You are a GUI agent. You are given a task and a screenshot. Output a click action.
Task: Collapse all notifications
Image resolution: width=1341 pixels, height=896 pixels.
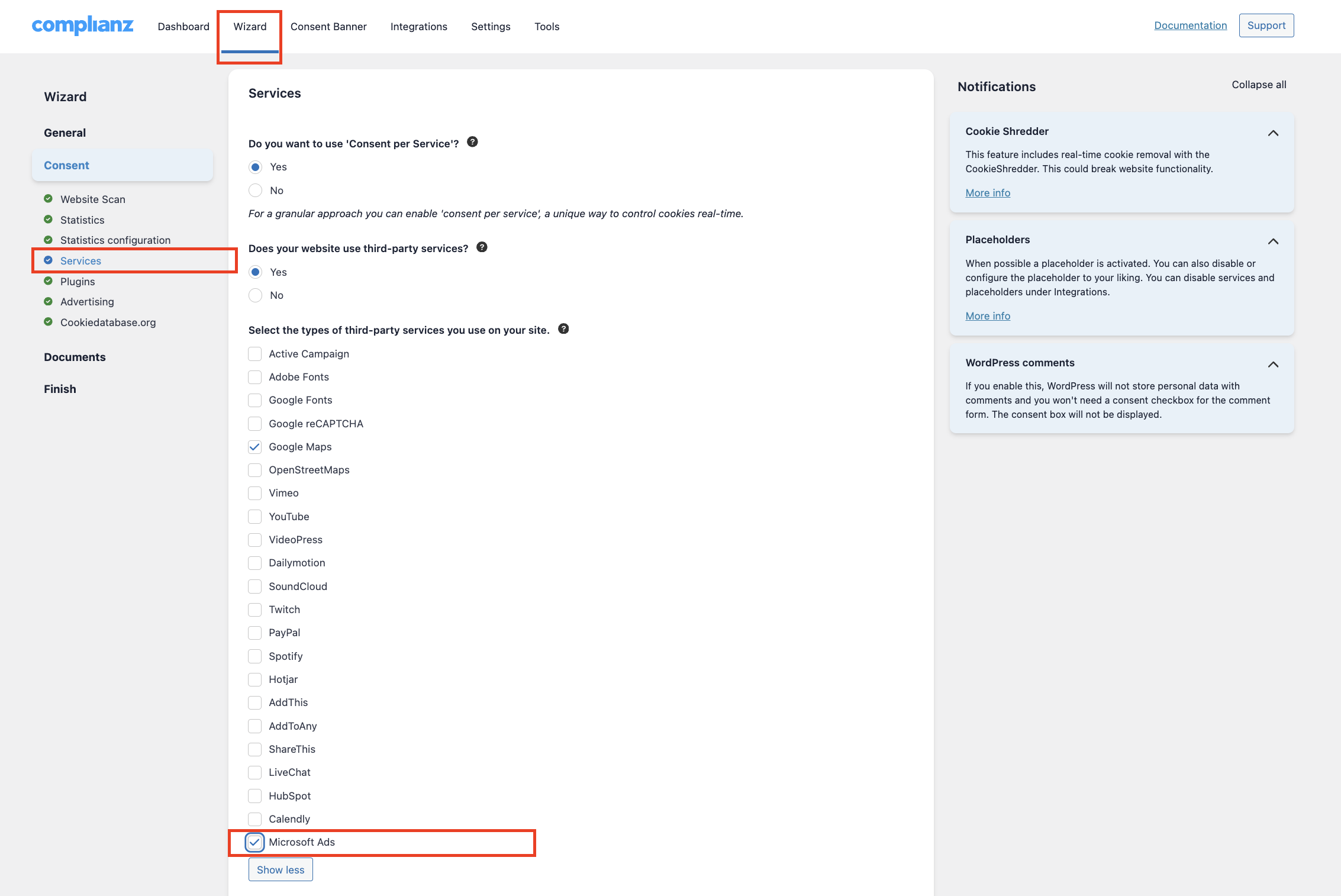(x=1259, y=85)
